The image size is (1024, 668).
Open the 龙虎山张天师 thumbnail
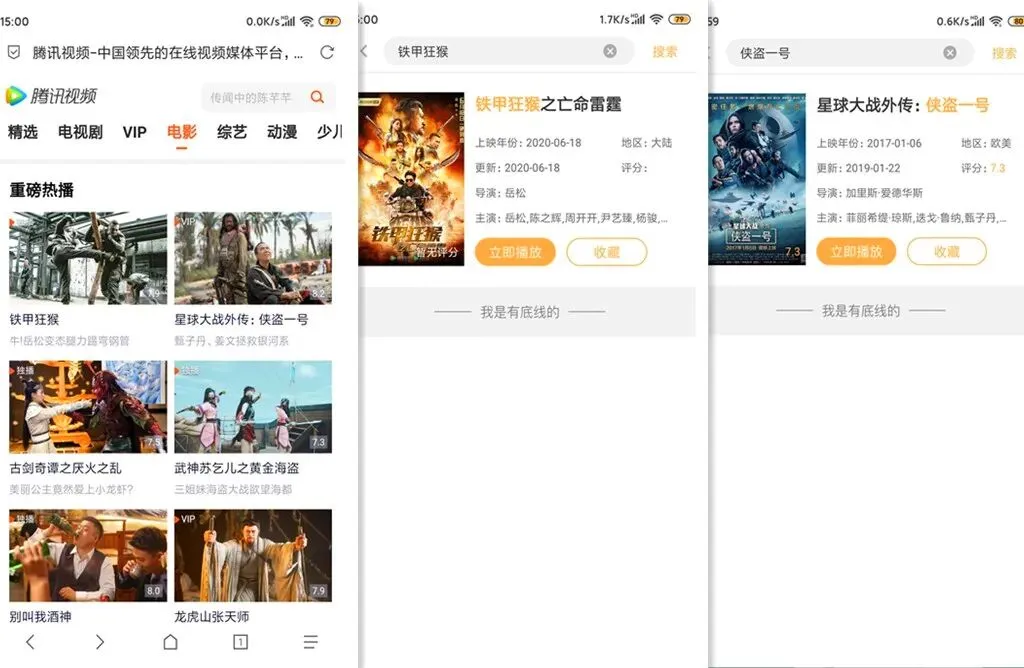click(x=253, y=556)
